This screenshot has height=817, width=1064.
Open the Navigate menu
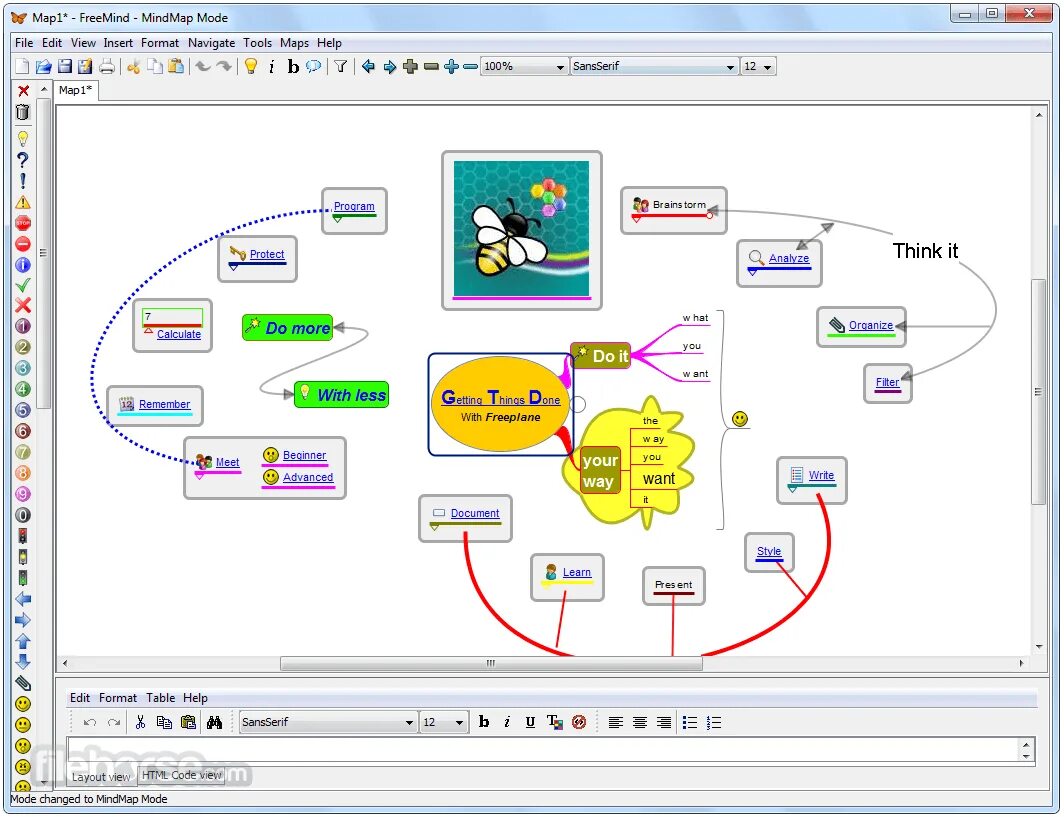[x=211, y=43]
